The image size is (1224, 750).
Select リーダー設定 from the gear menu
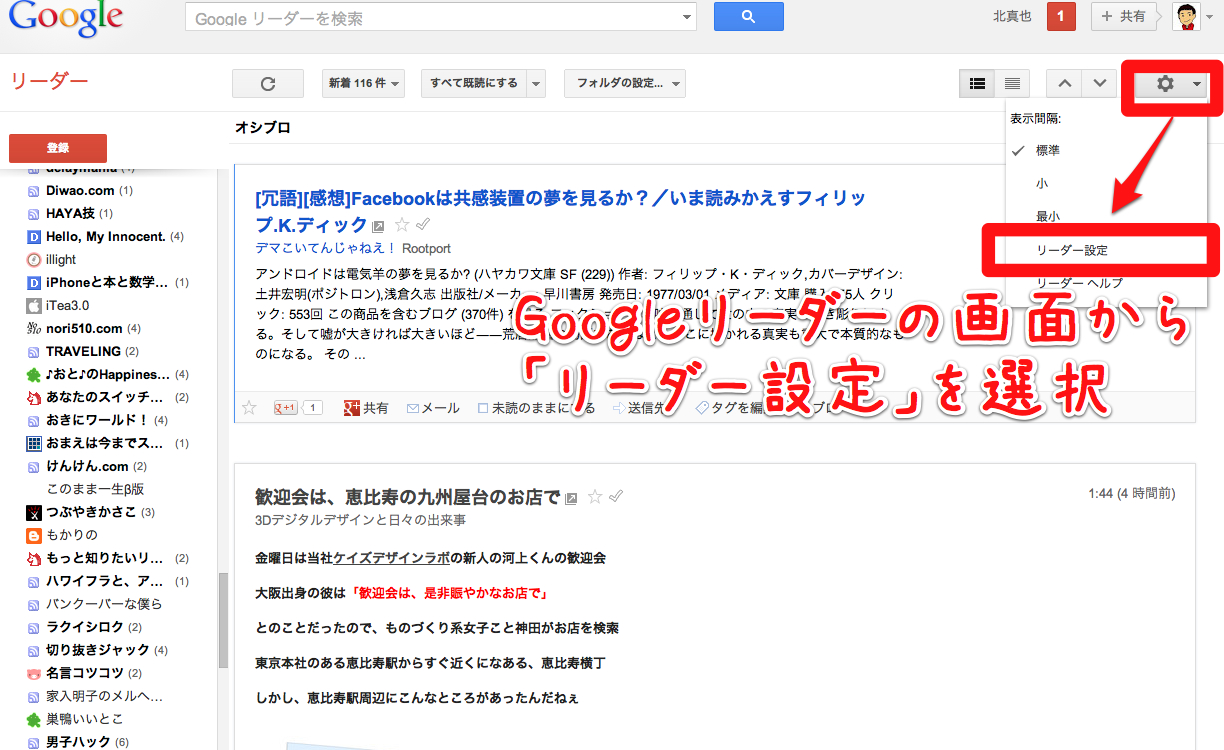click(1072, 250)
